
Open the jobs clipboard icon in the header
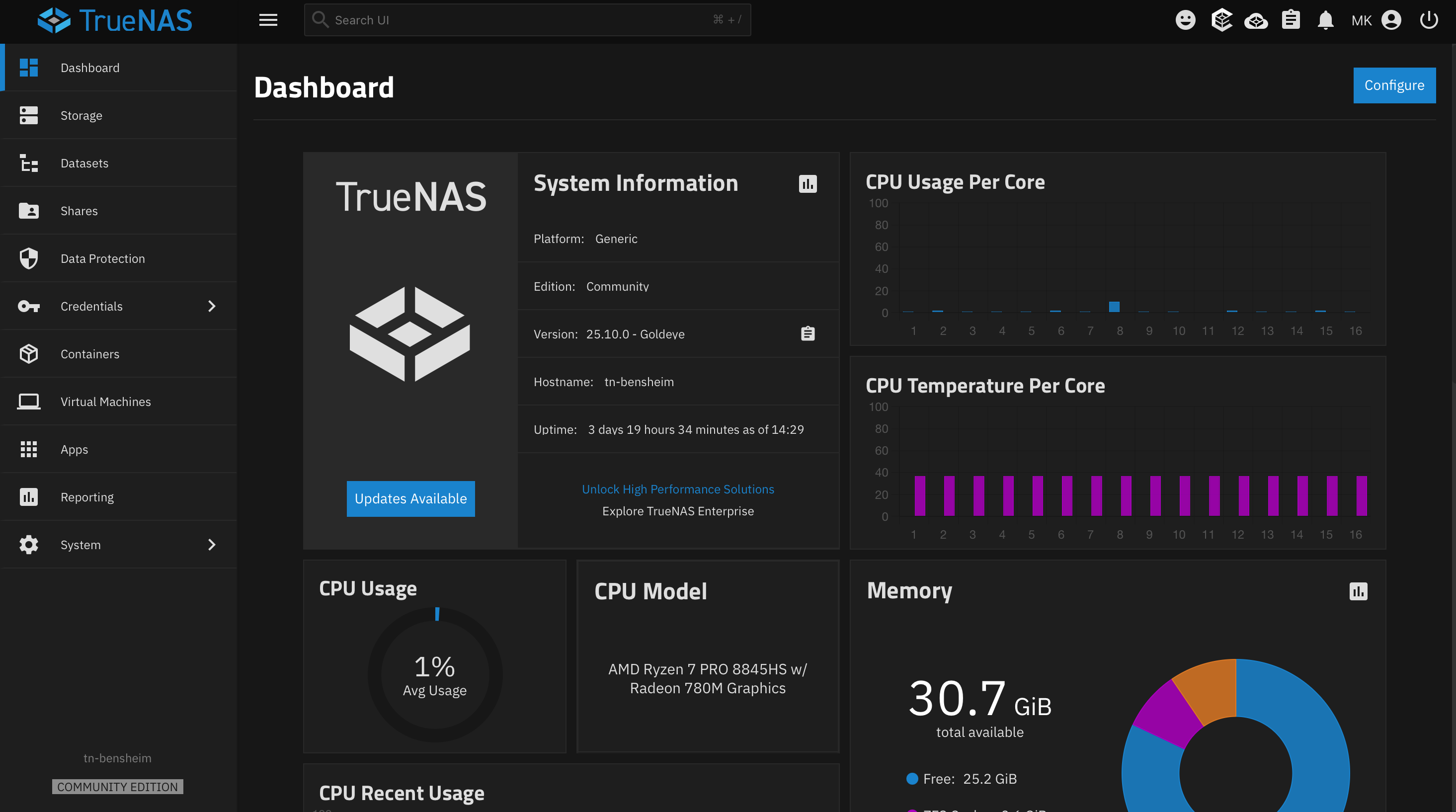1291,20
